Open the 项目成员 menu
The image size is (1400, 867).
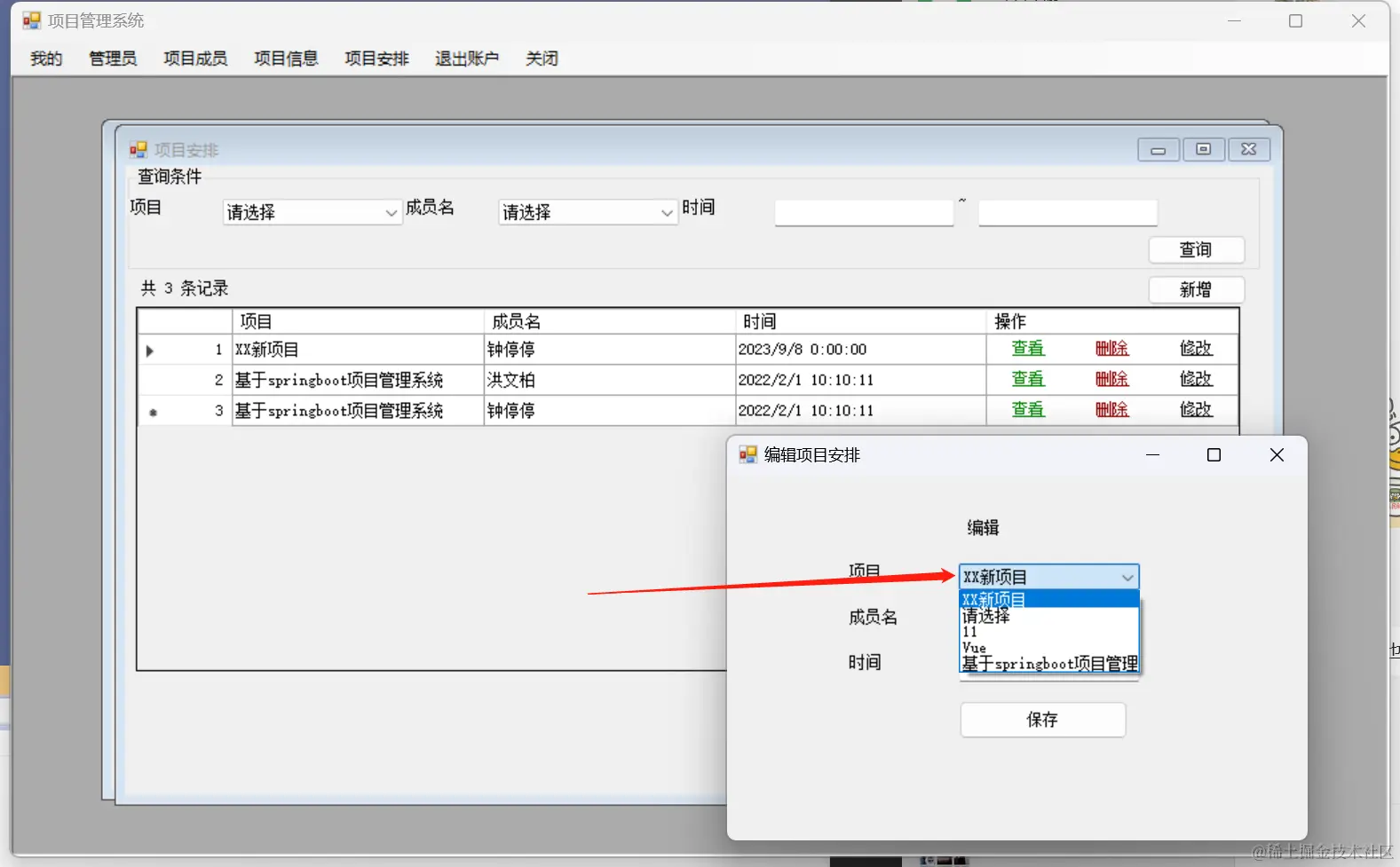(x=195, y=59)
